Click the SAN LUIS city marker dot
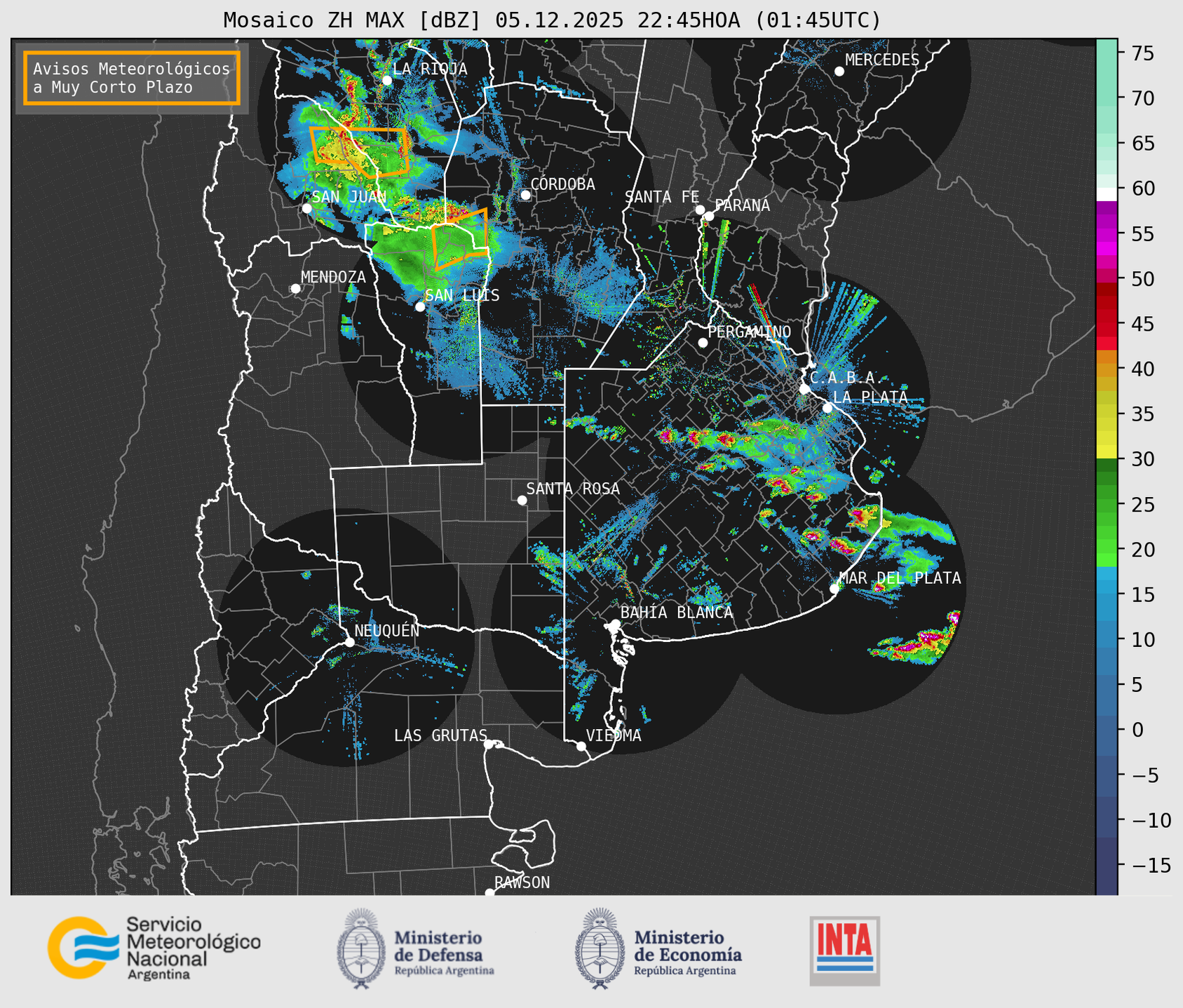1183x1008 pixels. pos(420,306)
